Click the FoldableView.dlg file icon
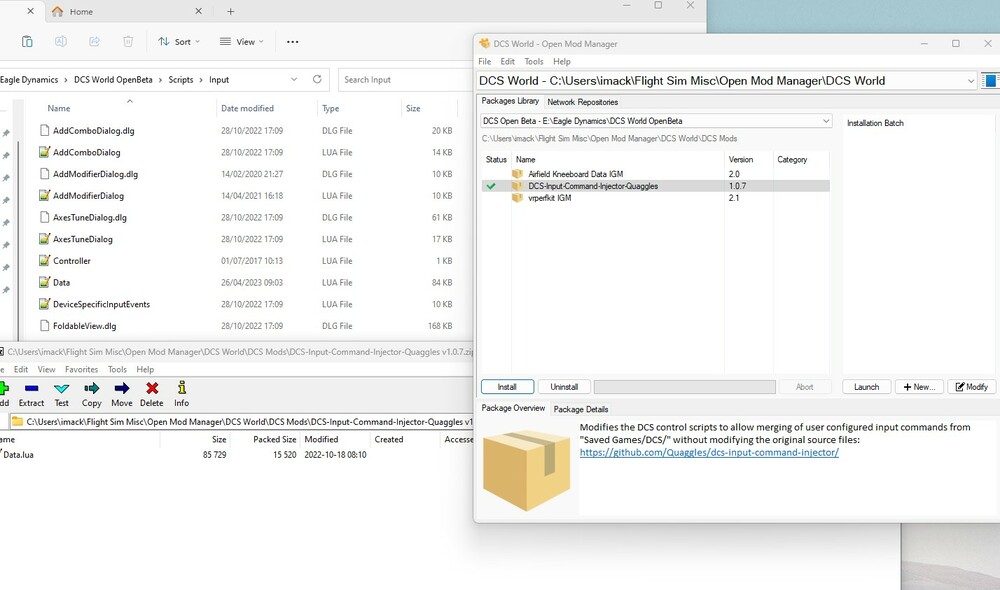Screen dimensions: 1000x590 [x=44, y=325]
